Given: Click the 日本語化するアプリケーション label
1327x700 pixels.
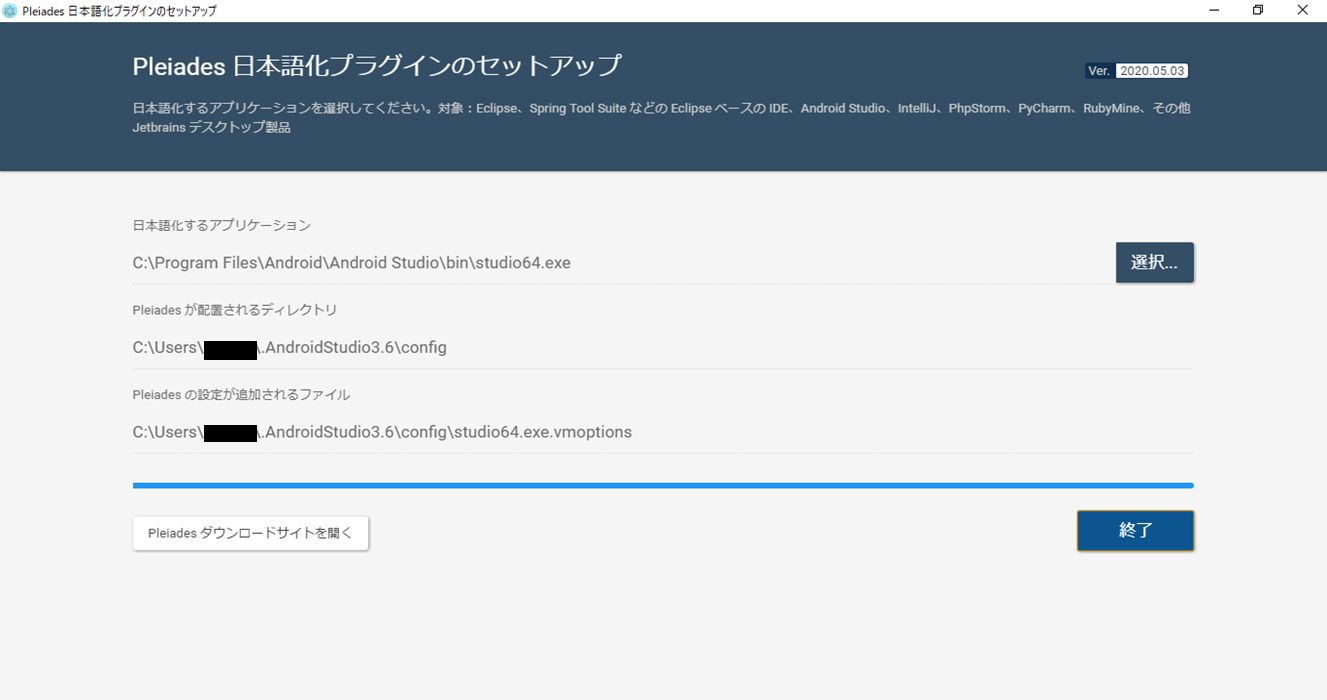Looking at the screenshot, I should [222, 226].
